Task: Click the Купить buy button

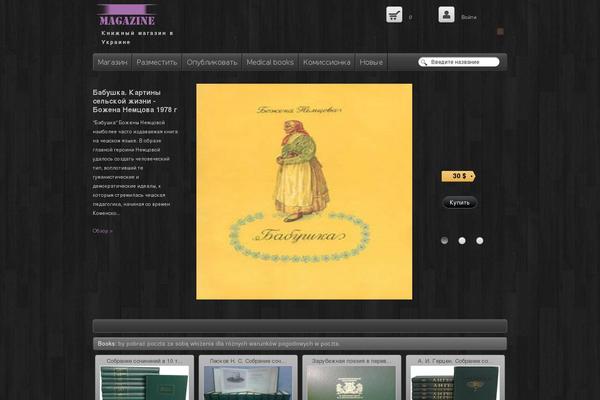Action: tap(460, 202)
